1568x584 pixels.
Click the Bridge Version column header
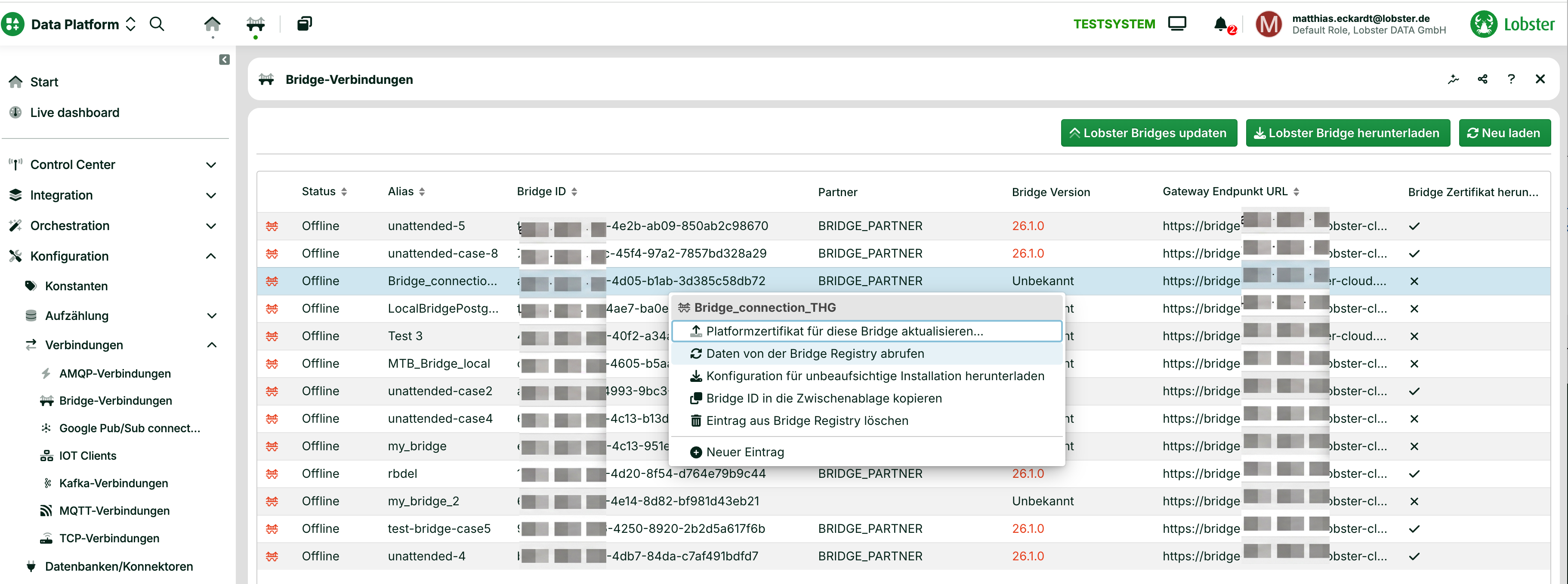[x=1051, y=192]
